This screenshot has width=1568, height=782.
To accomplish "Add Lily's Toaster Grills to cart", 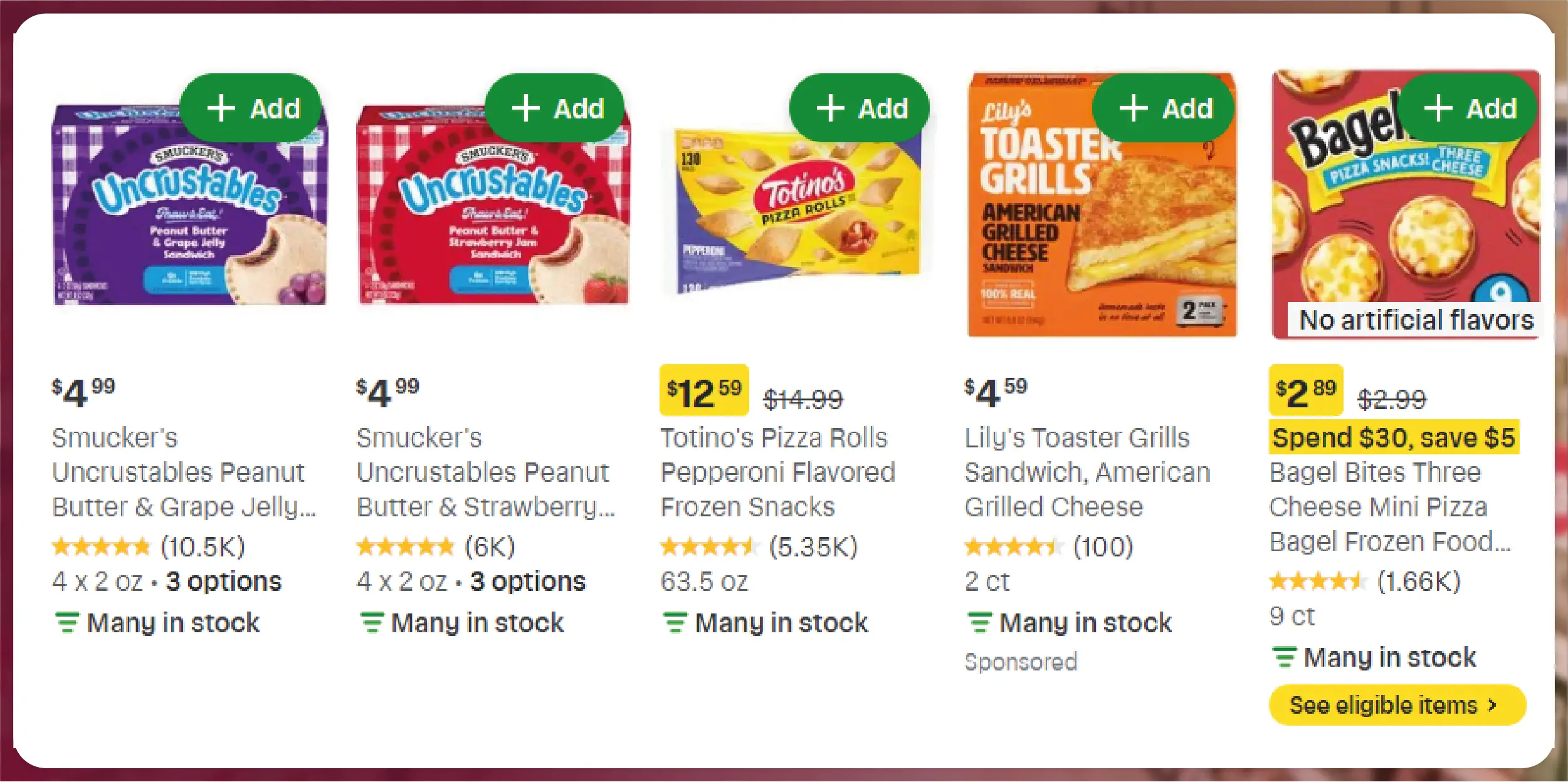I will click(x=1164, y=108).
